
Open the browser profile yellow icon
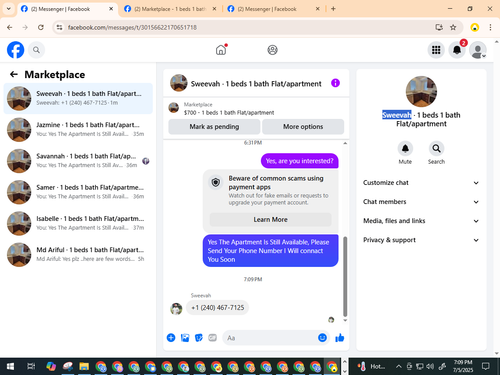click(475, 27)
